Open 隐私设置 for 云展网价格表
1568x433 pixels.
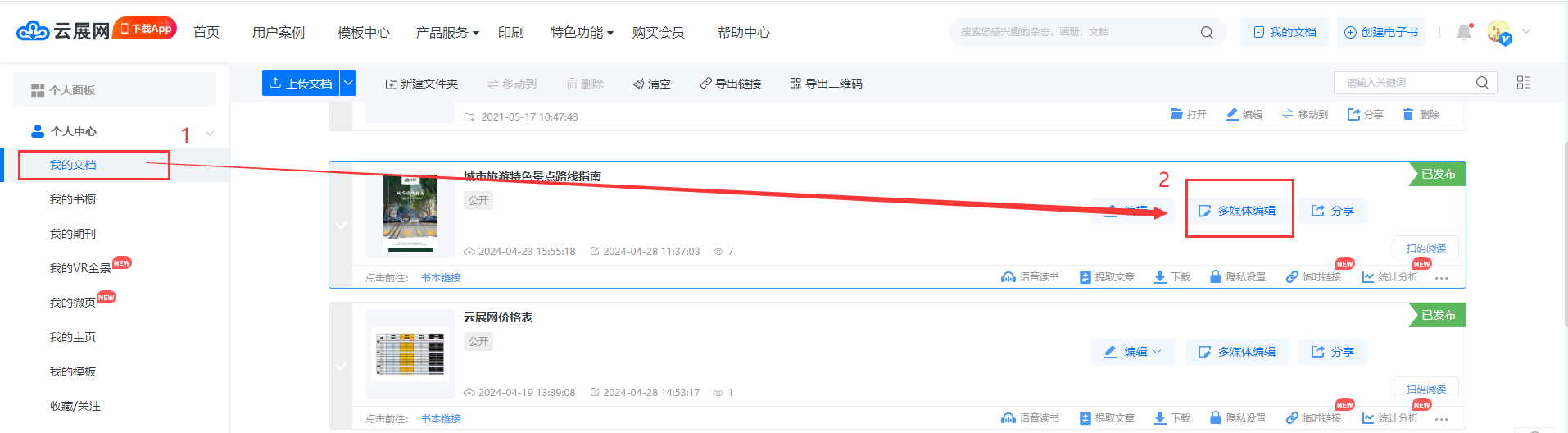coord(1238,418)
